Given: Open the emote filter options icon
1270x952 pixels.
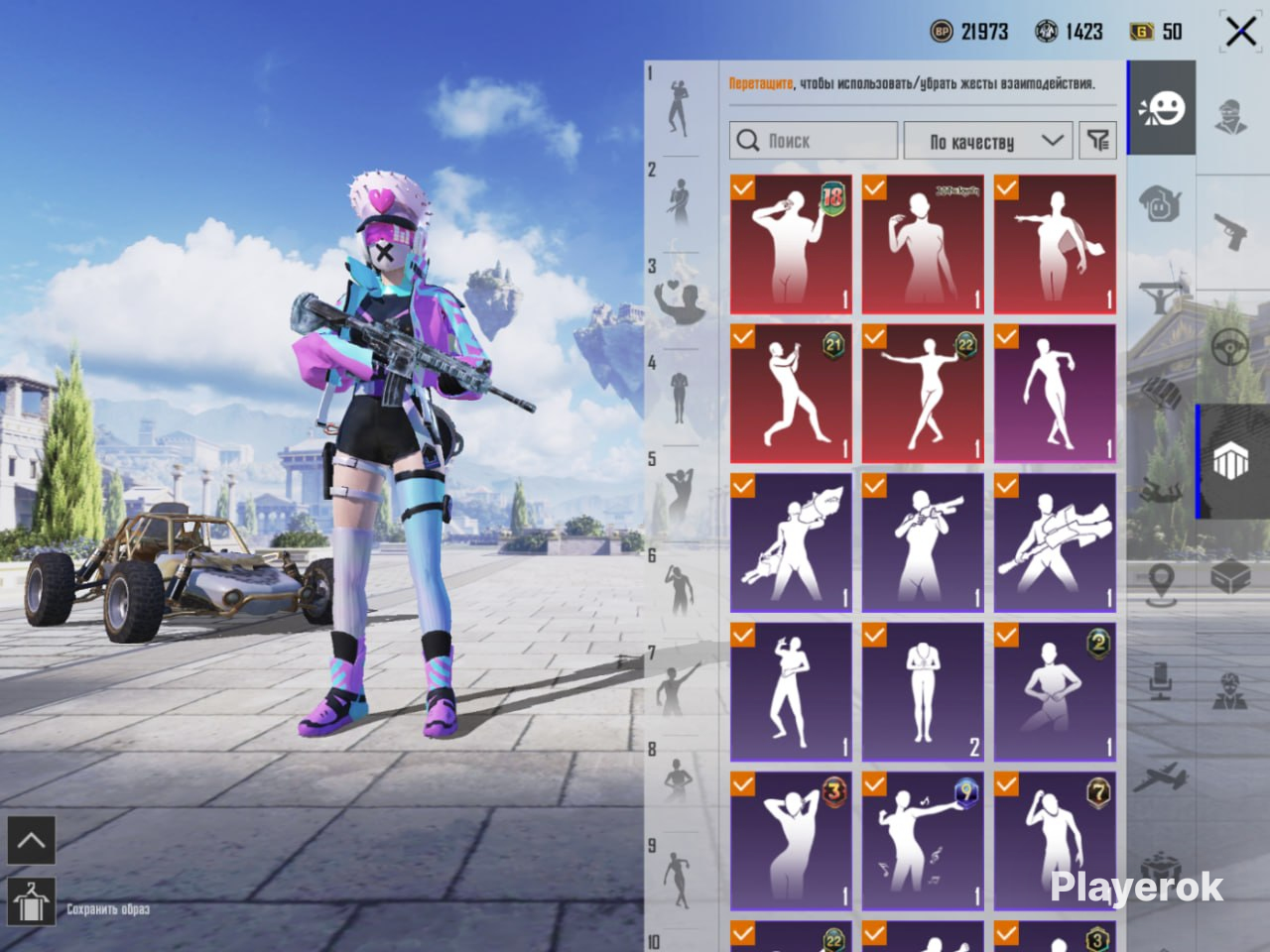Looking at the screenshot, I should point(1098,141).
